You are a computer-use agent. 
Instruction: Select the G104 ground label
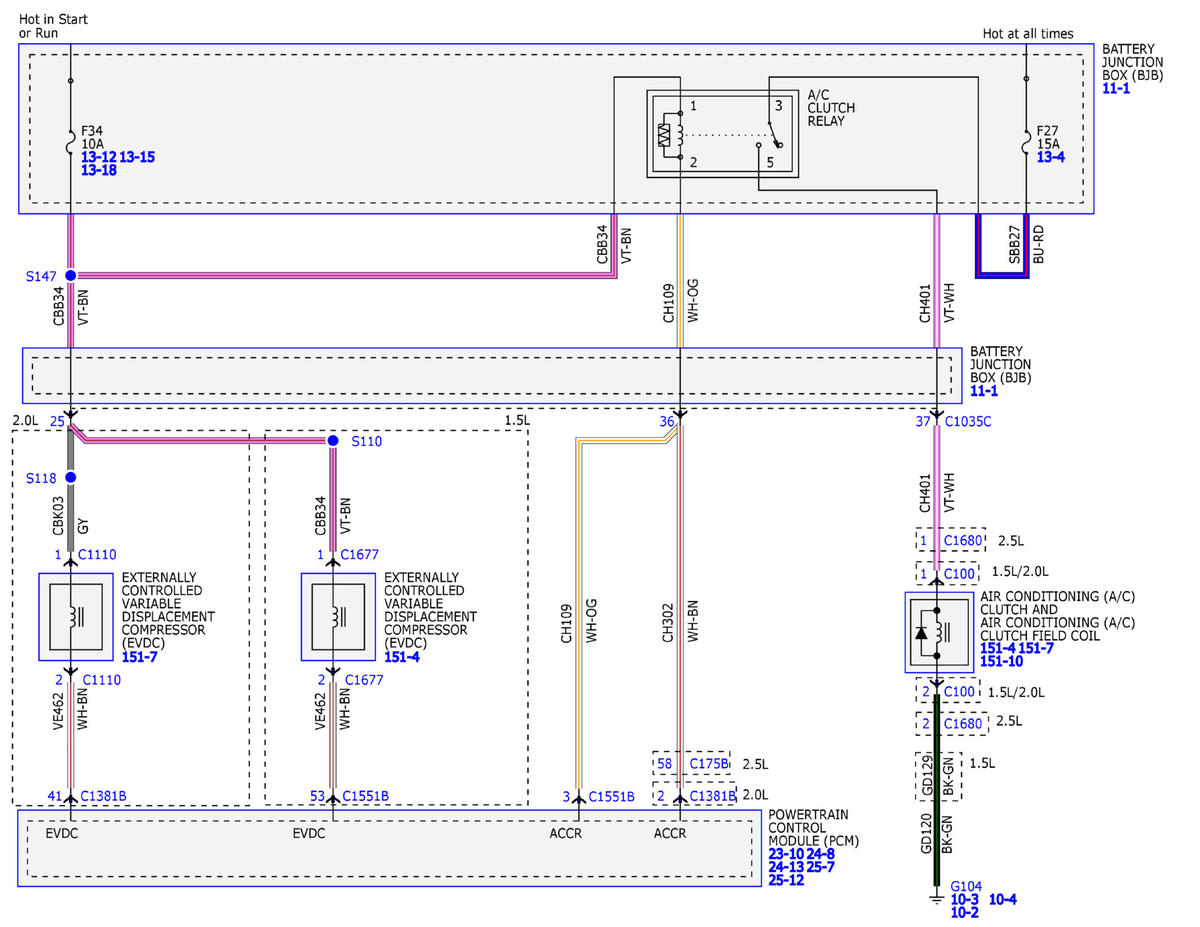[x=966, y=886]
